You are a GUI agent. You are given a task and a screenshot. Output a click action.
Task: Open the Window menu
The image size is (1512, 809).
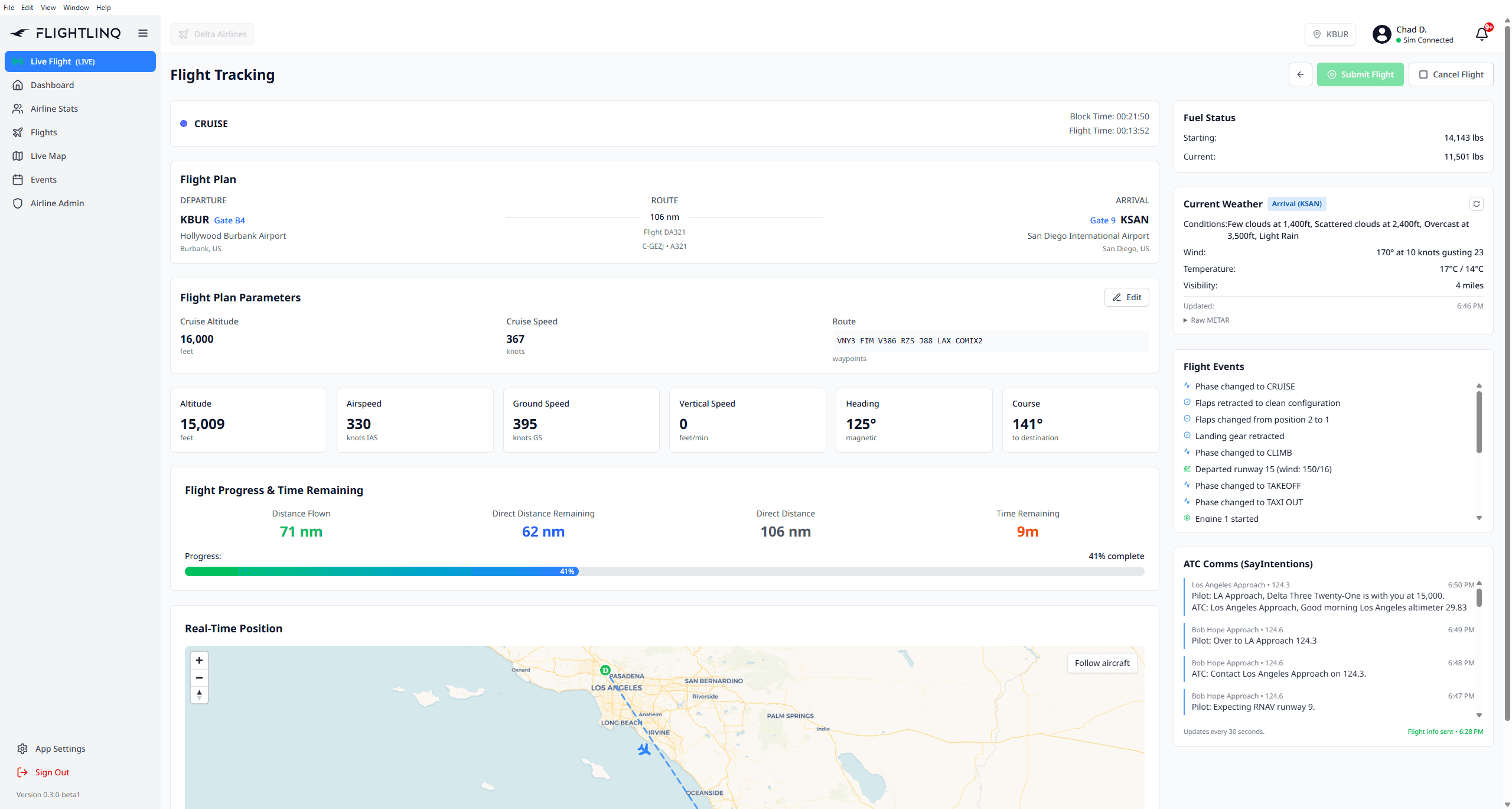coord(76,7)
